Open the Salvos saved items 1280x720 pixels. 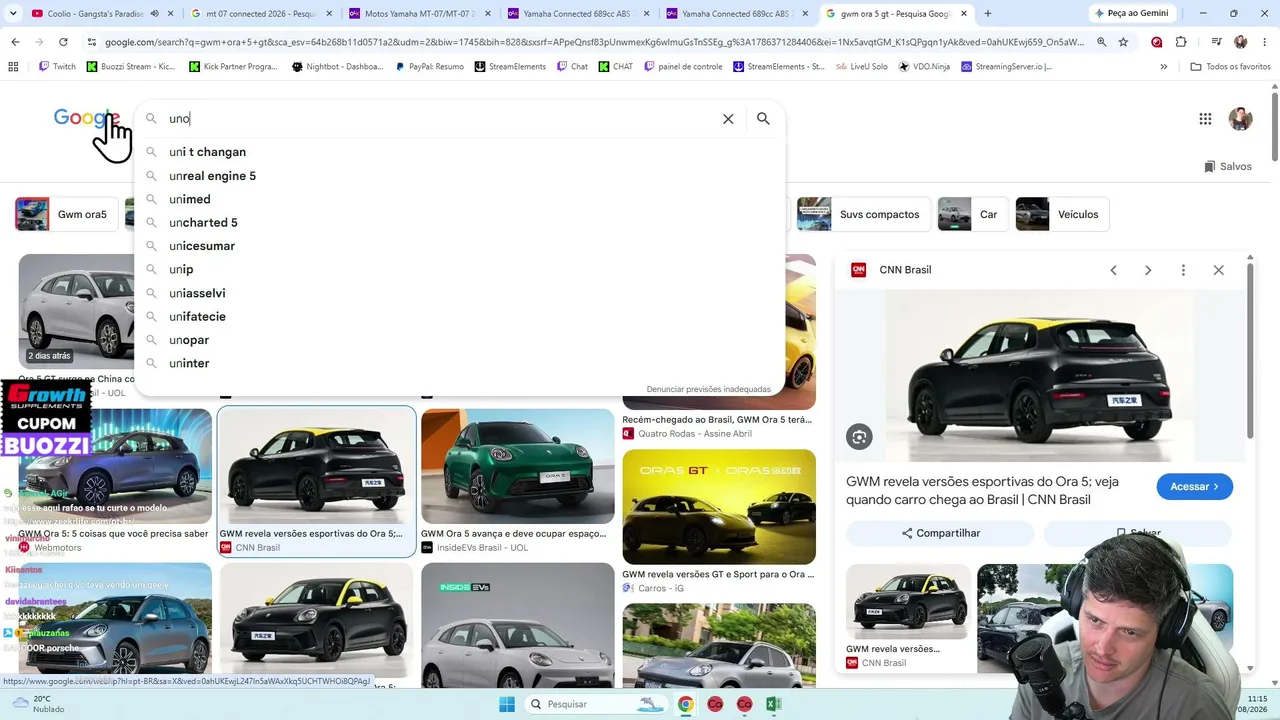(1228, 167)
